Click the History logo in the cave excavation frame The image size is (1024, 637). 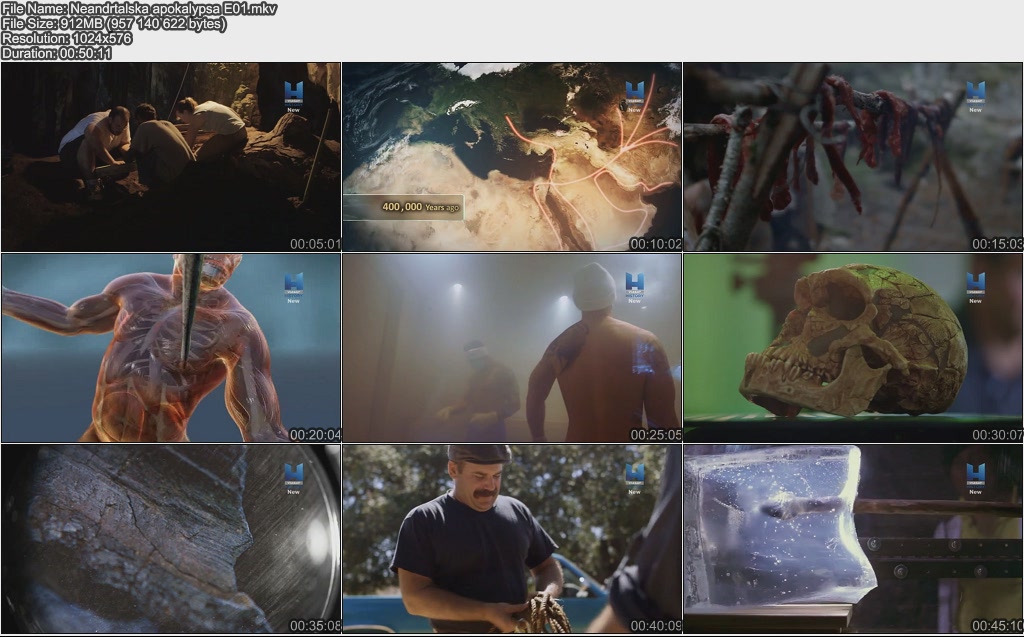(x=293, y=95)
